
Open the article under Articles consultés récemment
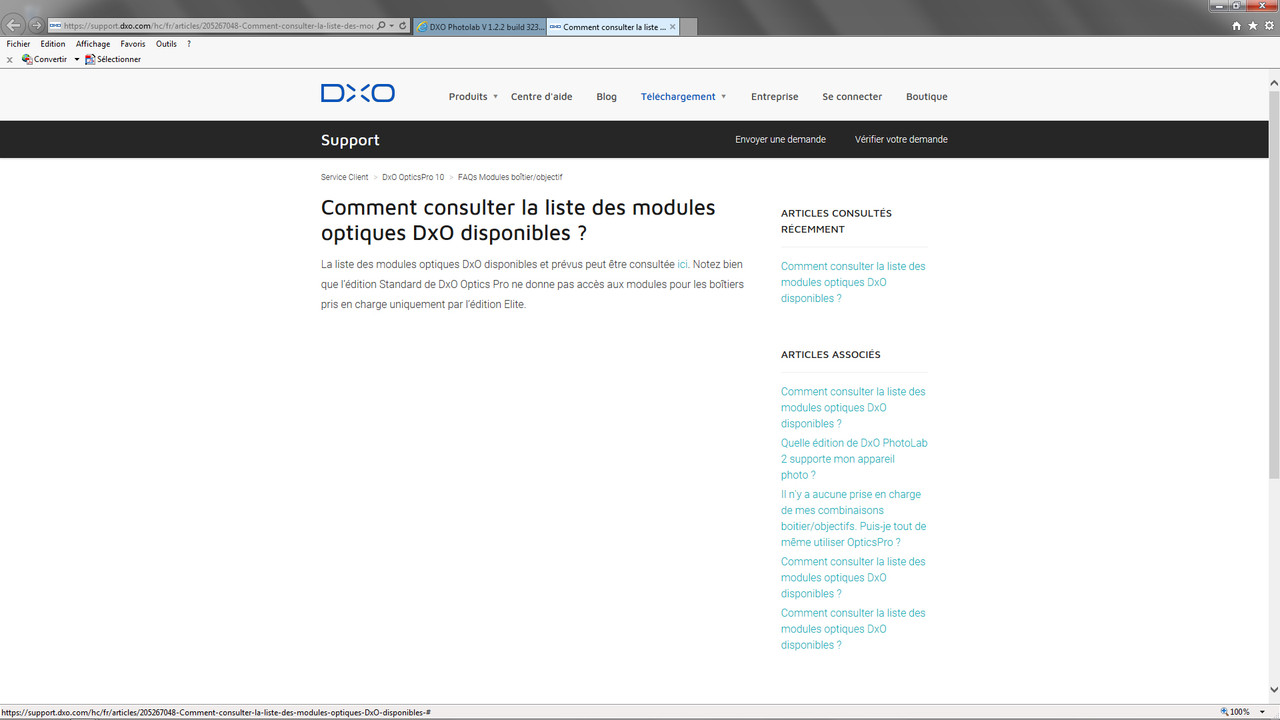[853, 282]
